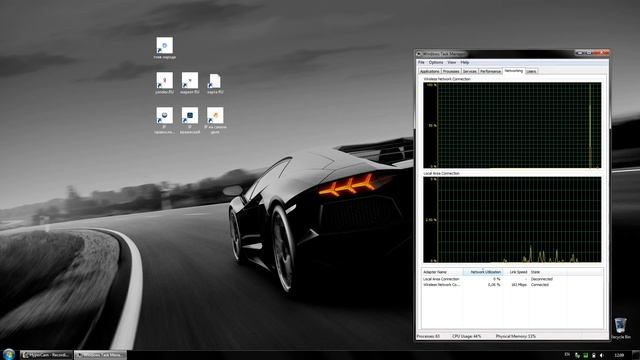
Task: Select the Wireless Network Co... adapter row
Action: (512, 285)
